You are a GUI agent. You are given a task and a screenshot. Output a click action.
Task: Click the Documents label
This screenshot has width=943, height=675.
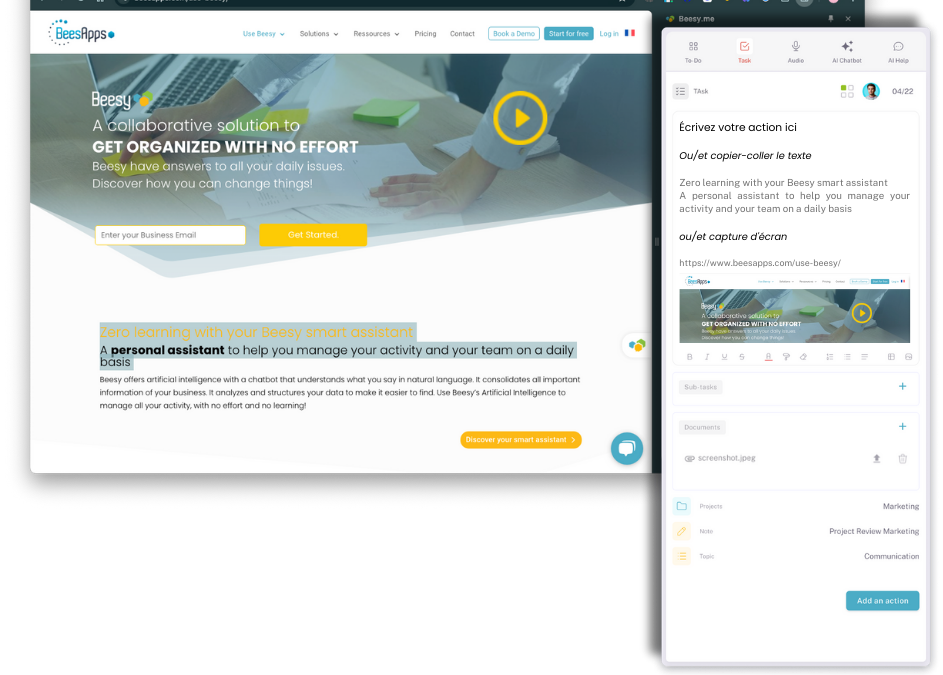[x=702, y=427]
